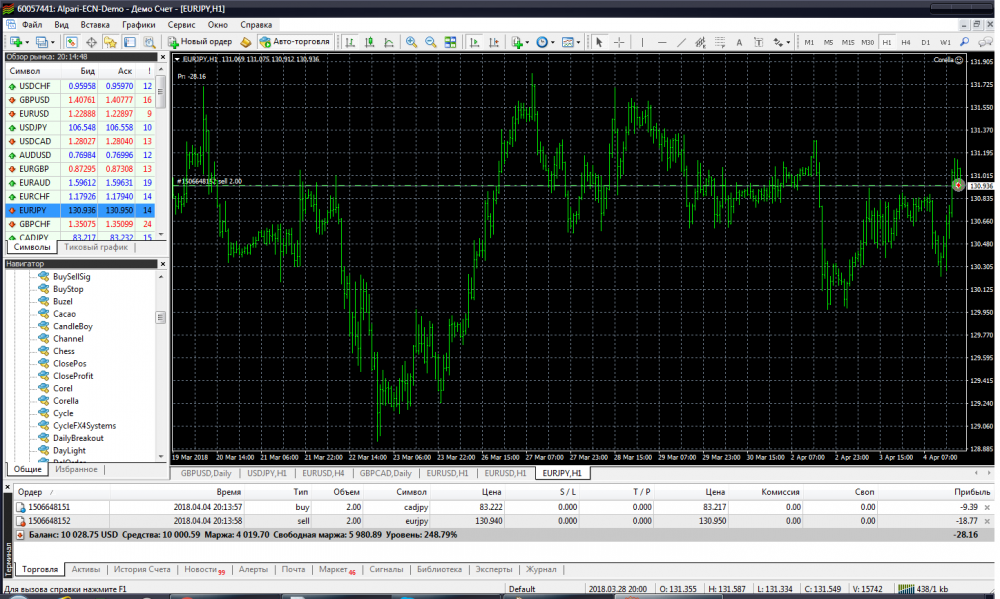Image resolution: width=1000 pixels, height=599 pixels.
Task: Open the chat speech-bubbles icon
Action: (985, 42)
